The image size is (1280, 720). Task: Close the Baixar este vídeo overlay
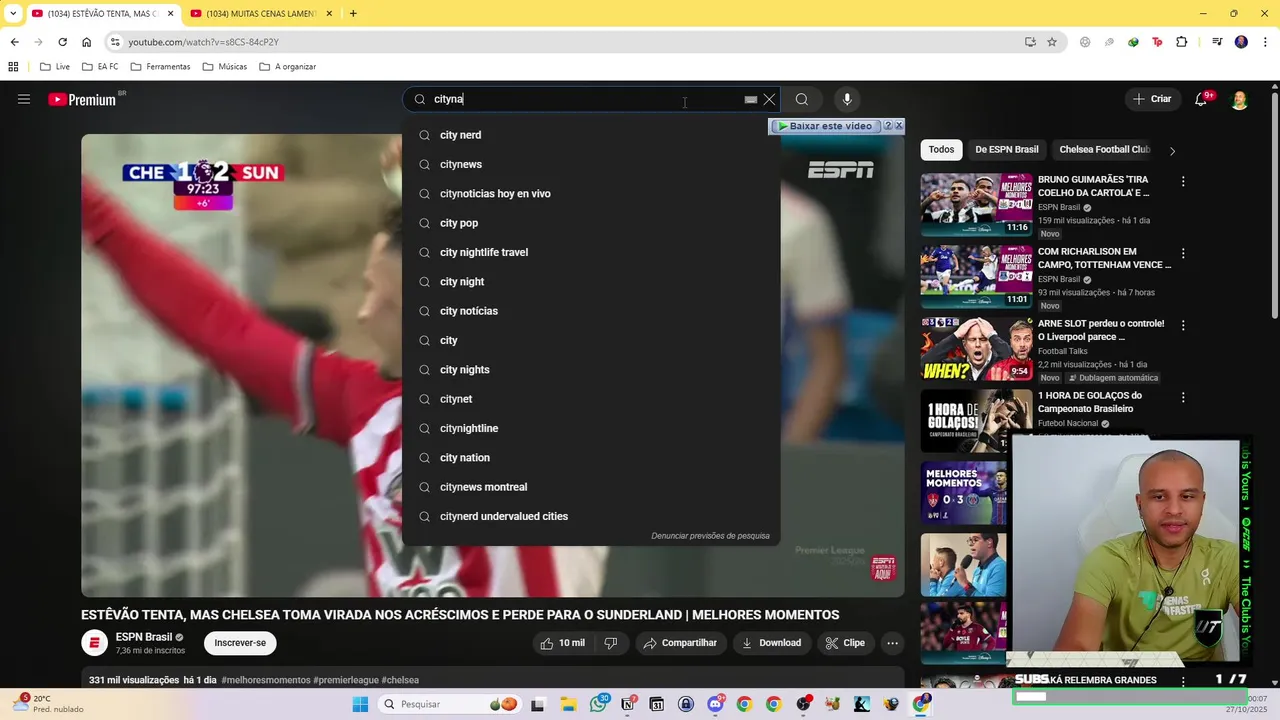pos(899,126)
